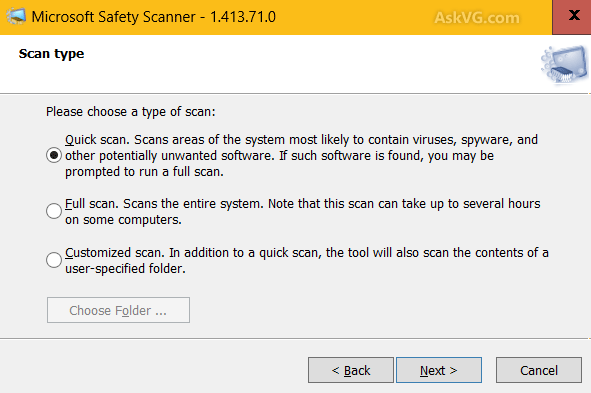Click the AskVG.com watermark
Screen dimensions: 591x393
coord(477,18)
